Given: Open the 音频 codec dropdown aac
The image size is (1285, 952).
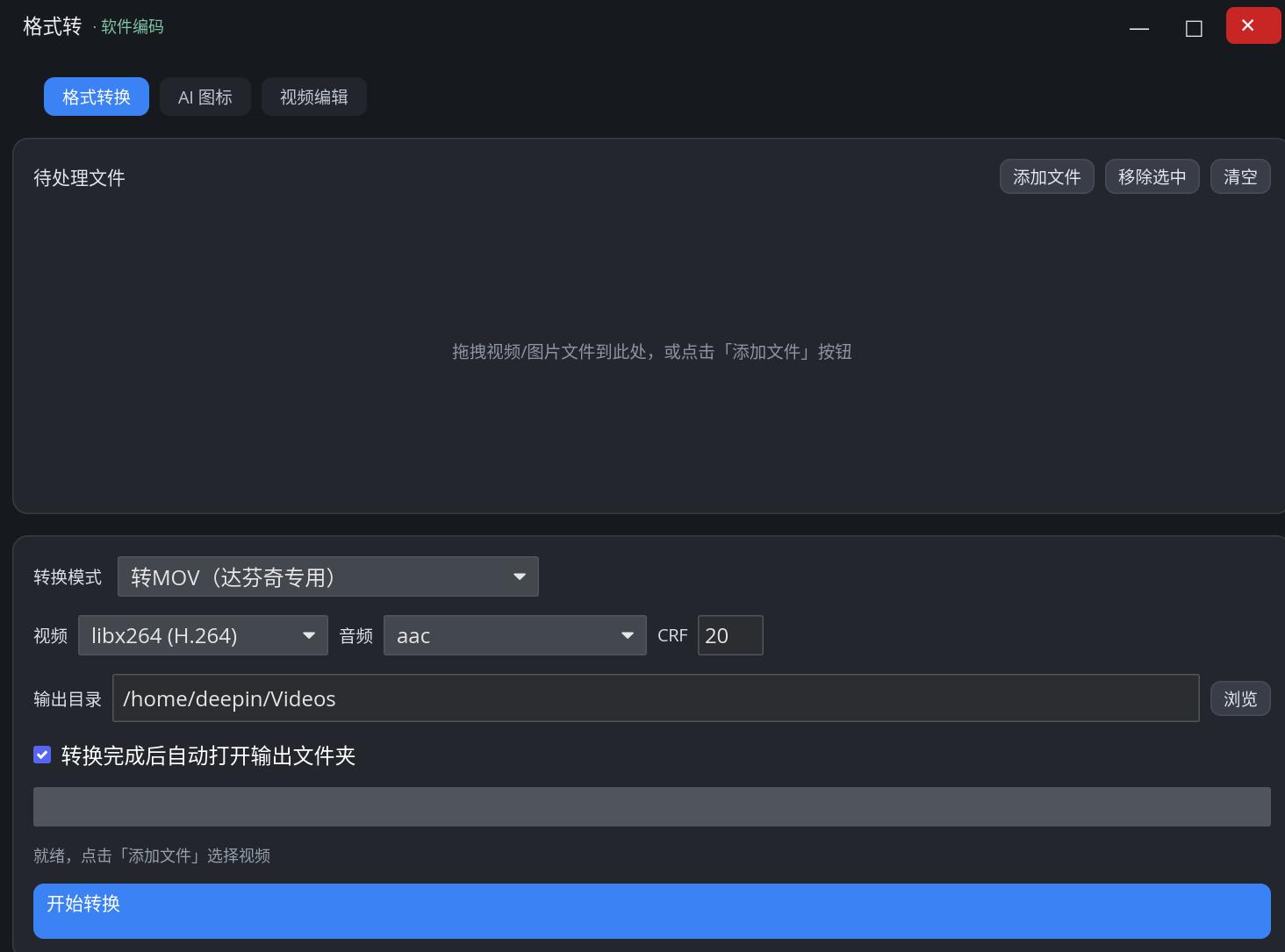Looking at the screenshot, I should (x=515, y=635).
